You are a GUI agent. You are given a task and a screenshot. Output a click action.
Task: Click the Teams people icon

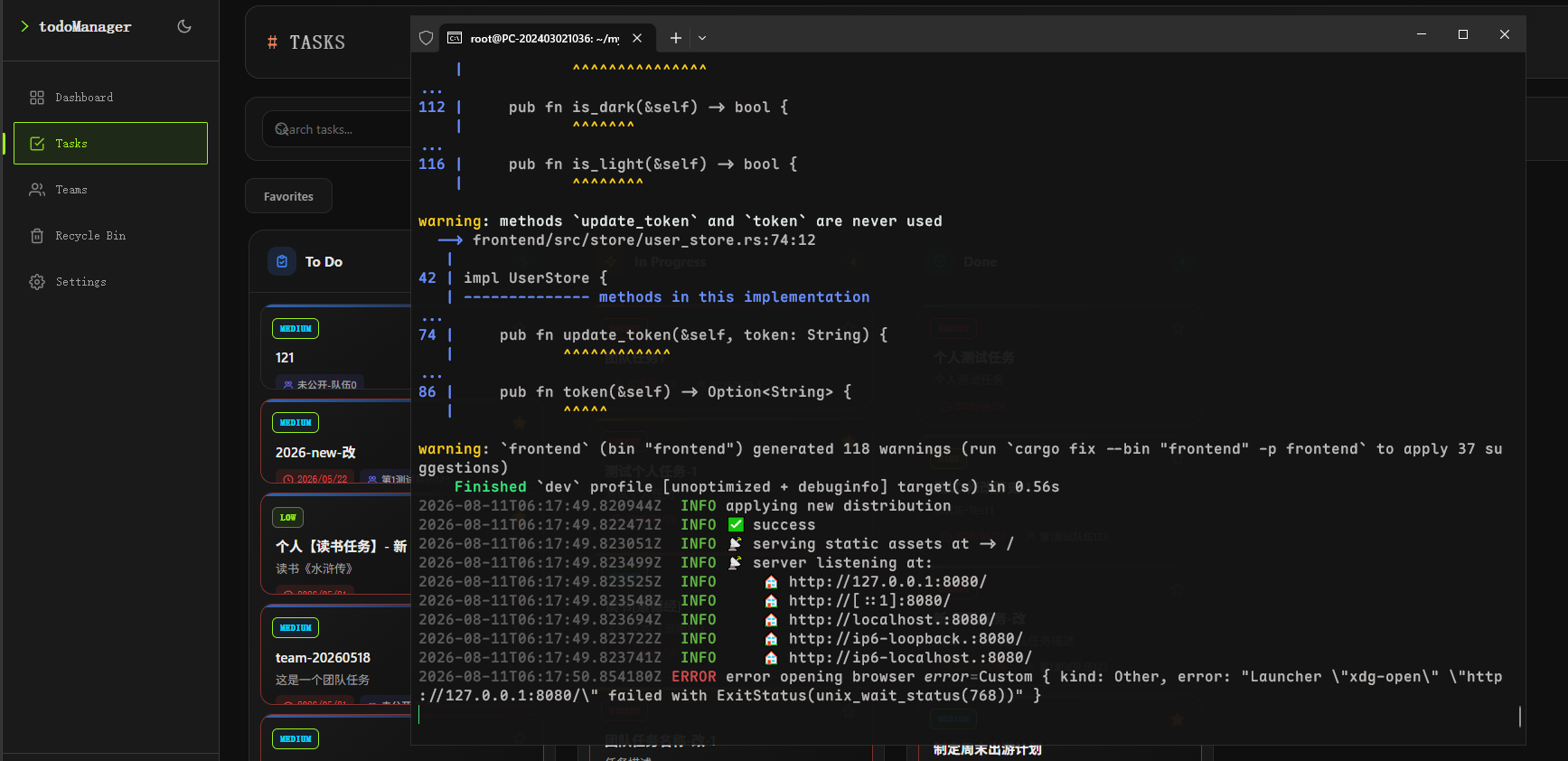click(37, 190)
